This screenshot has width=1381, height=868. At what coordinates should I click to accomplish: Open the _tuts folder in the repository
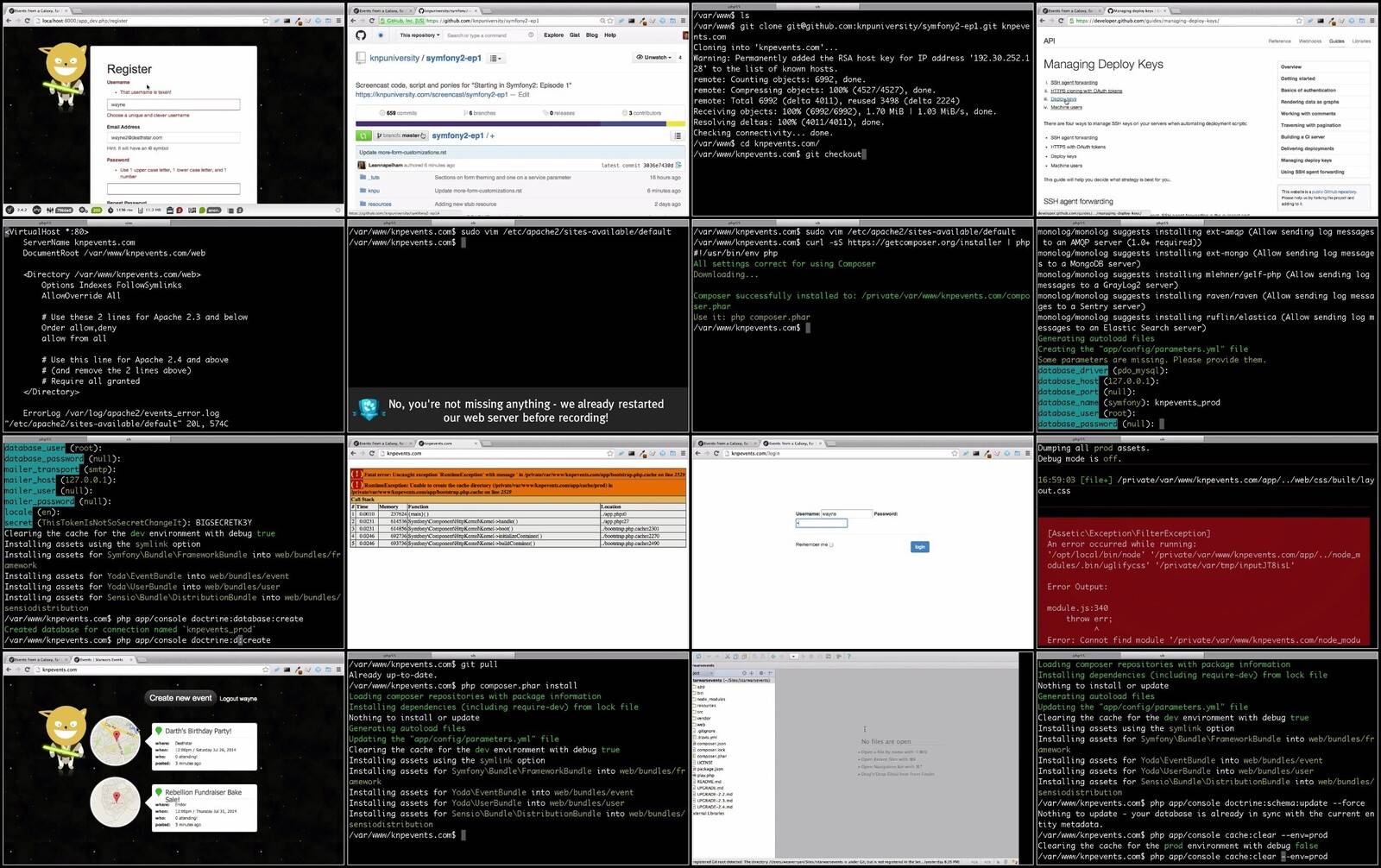(375, 178)
